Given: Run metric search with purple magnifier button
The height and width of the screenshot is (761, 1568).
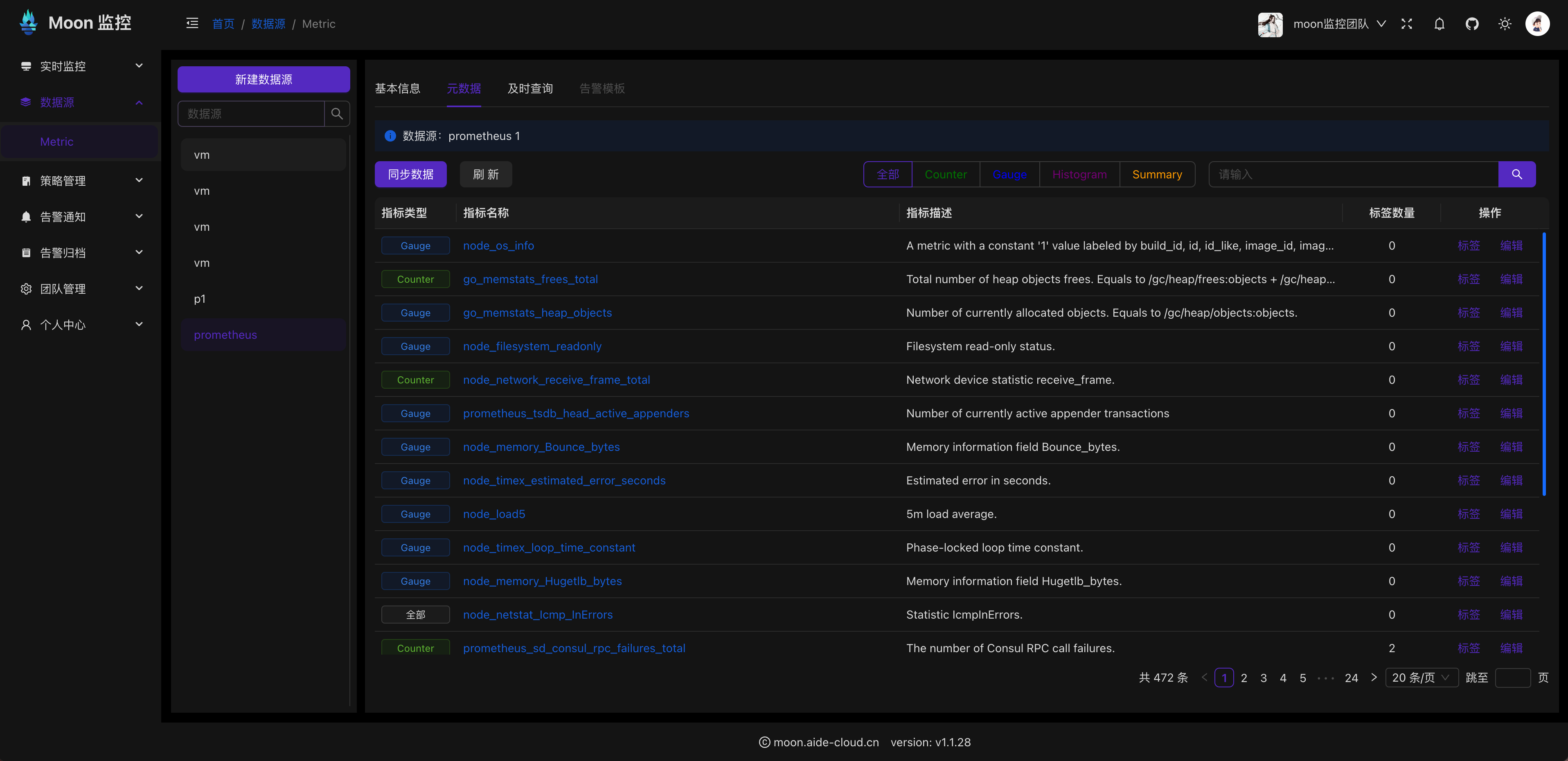Looking at the screenshot, I should [1517, 174].
